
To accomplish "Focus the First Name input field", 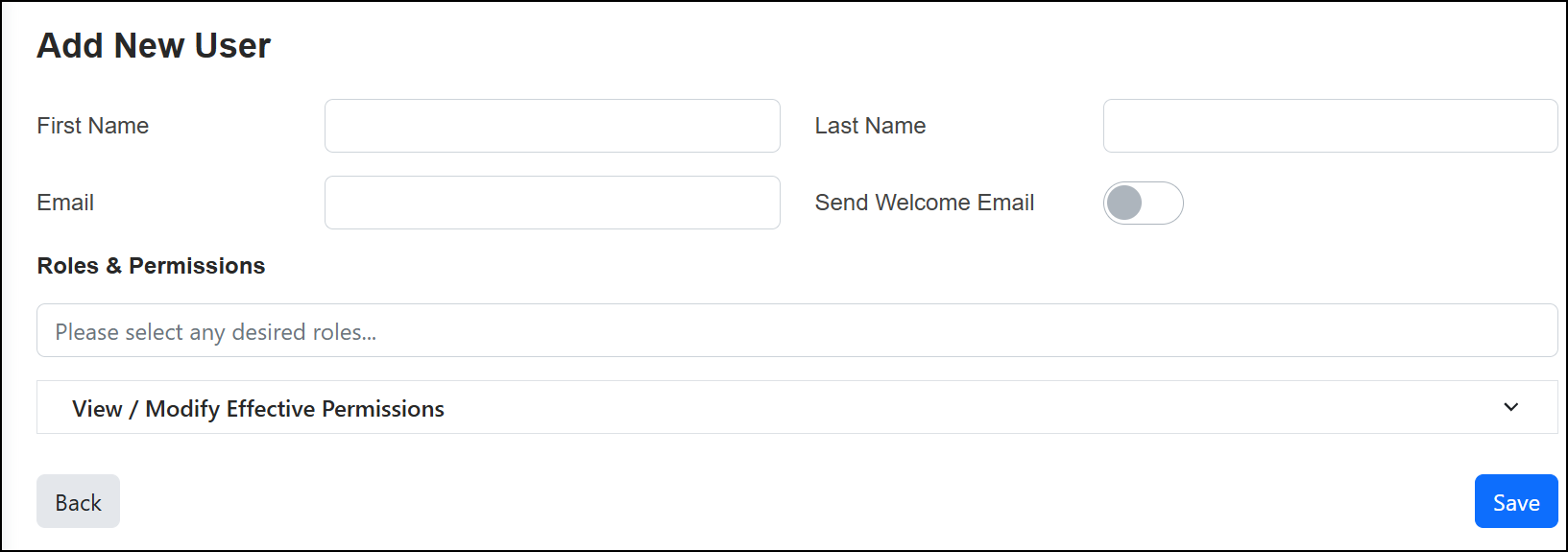I will 552,126.
